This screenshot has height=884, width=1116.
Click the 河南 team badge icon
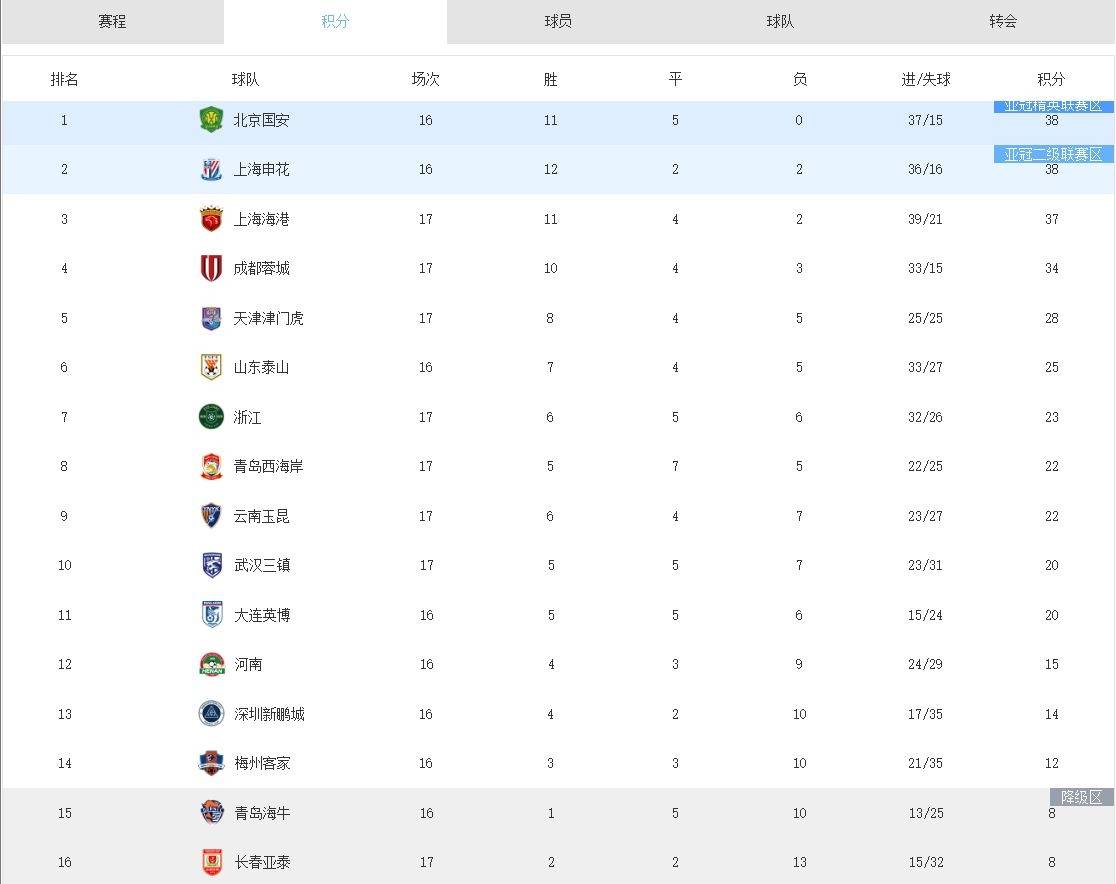click(x=211, y=664)
